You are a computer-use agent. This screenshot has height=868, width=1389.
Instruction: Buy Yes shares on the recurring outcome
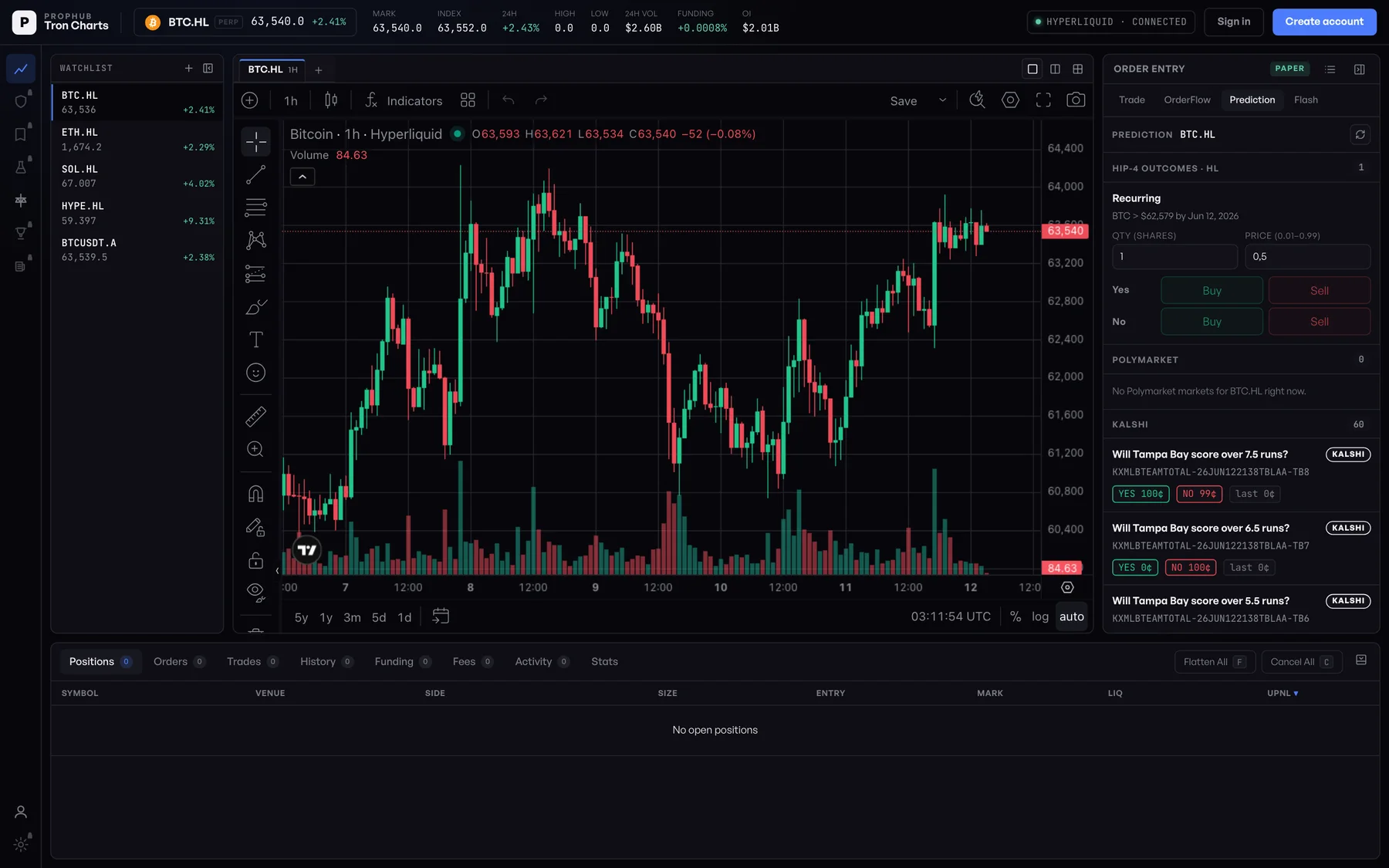pyautogui.click(x=1212, y=290)
